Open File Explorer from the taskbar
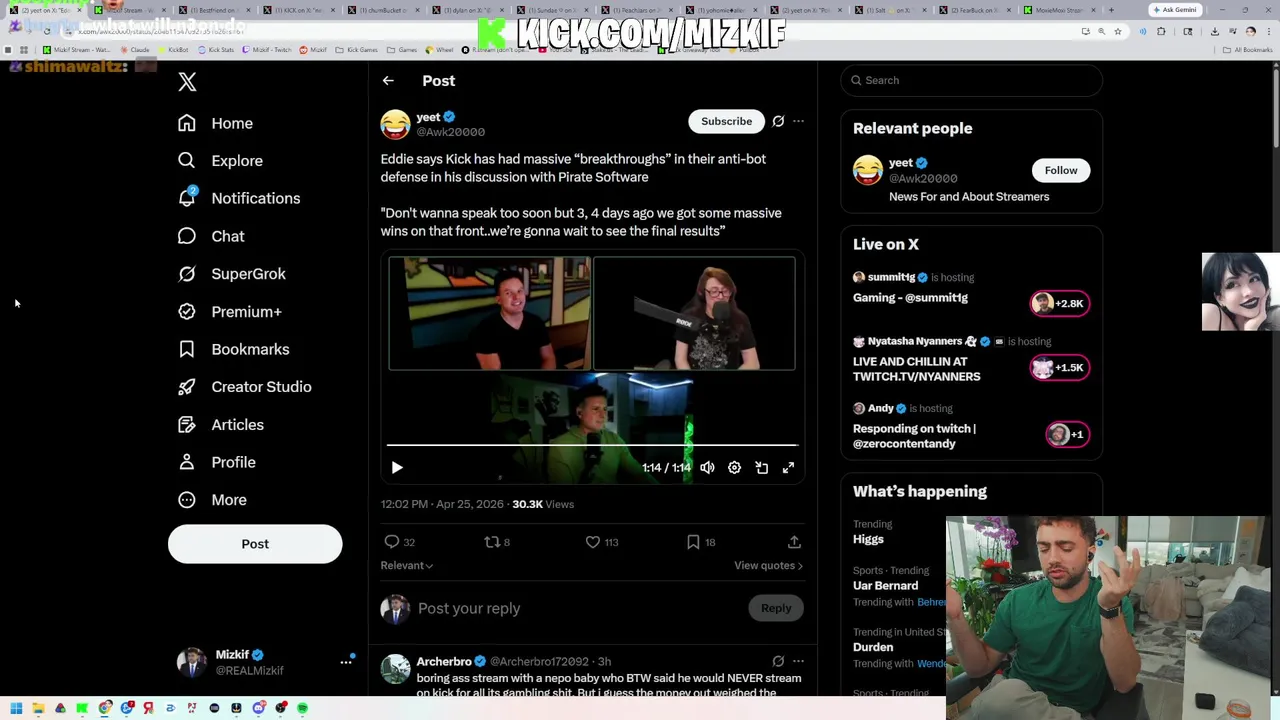 38,709
